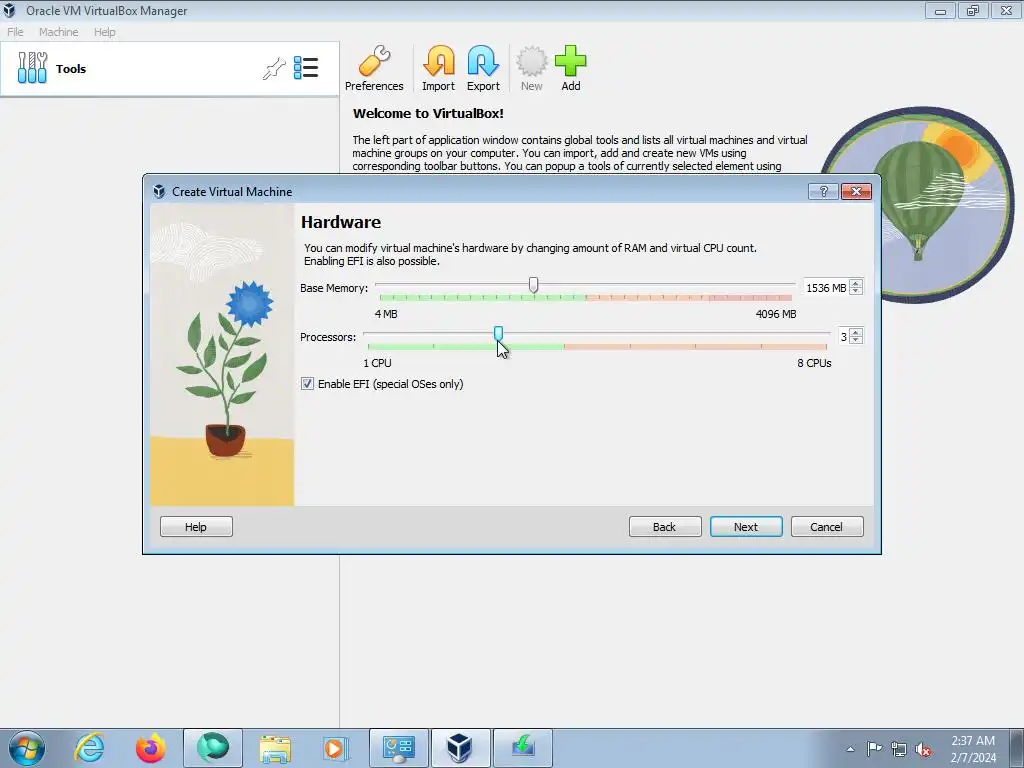The width and height of the screenshot is (1024, 768).
Task: Click the '1 CPU' minimum label
Action: (377, 363)
